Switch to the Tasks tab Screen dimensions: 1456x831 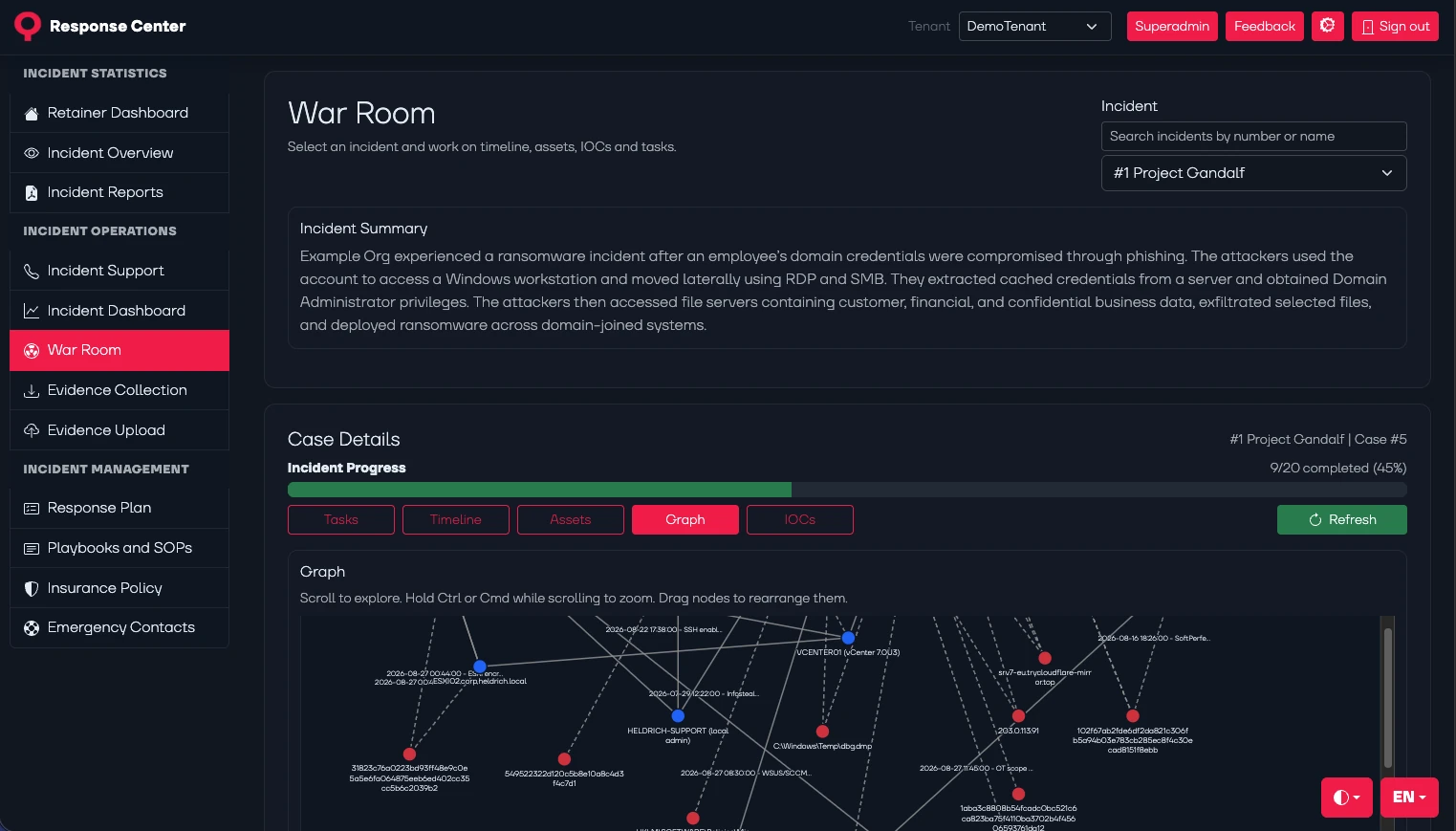point(341,519)
